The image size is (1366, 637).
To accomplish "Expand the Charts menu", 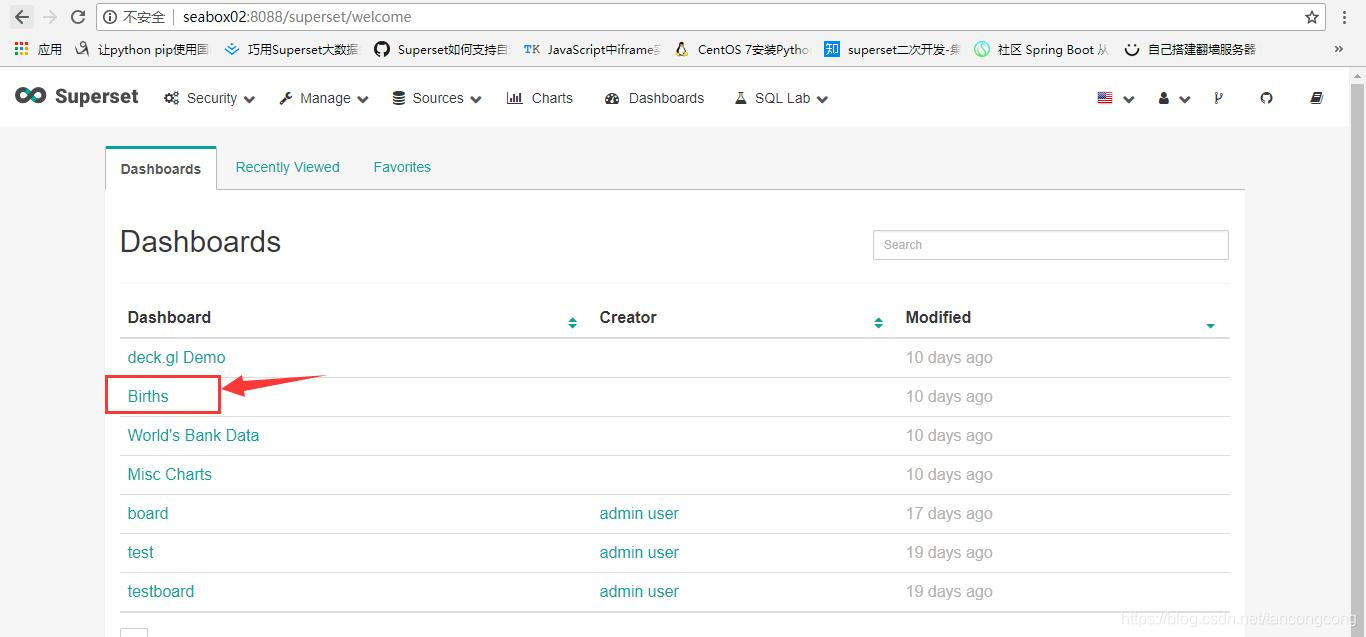I will pos(539,97).
